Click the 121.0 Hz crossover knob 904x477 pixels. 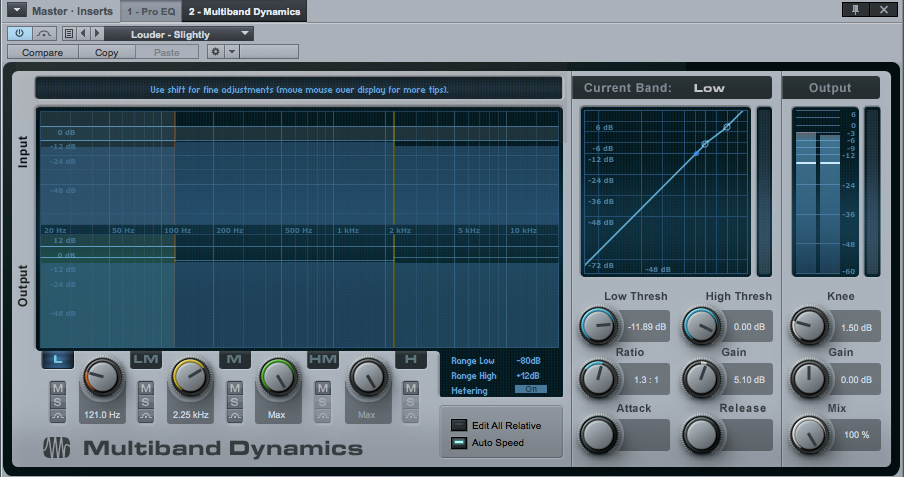102,378
